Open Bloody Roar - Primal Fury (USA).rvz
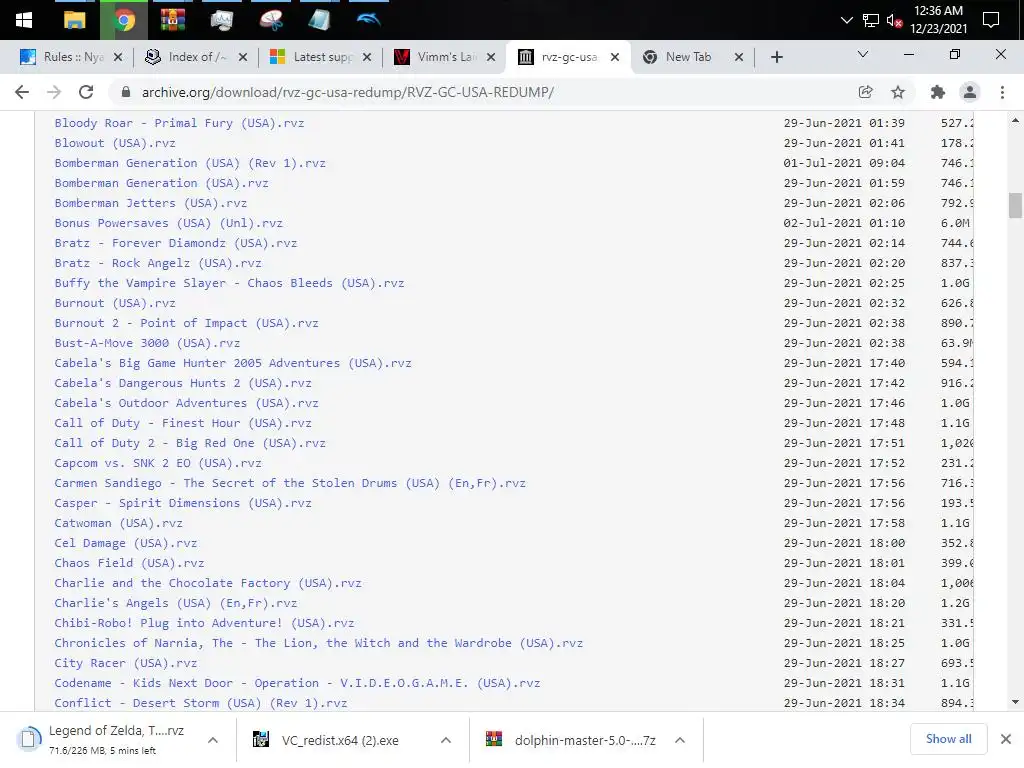This screenshot has height=768, width=1024. (x=179, y=123)
